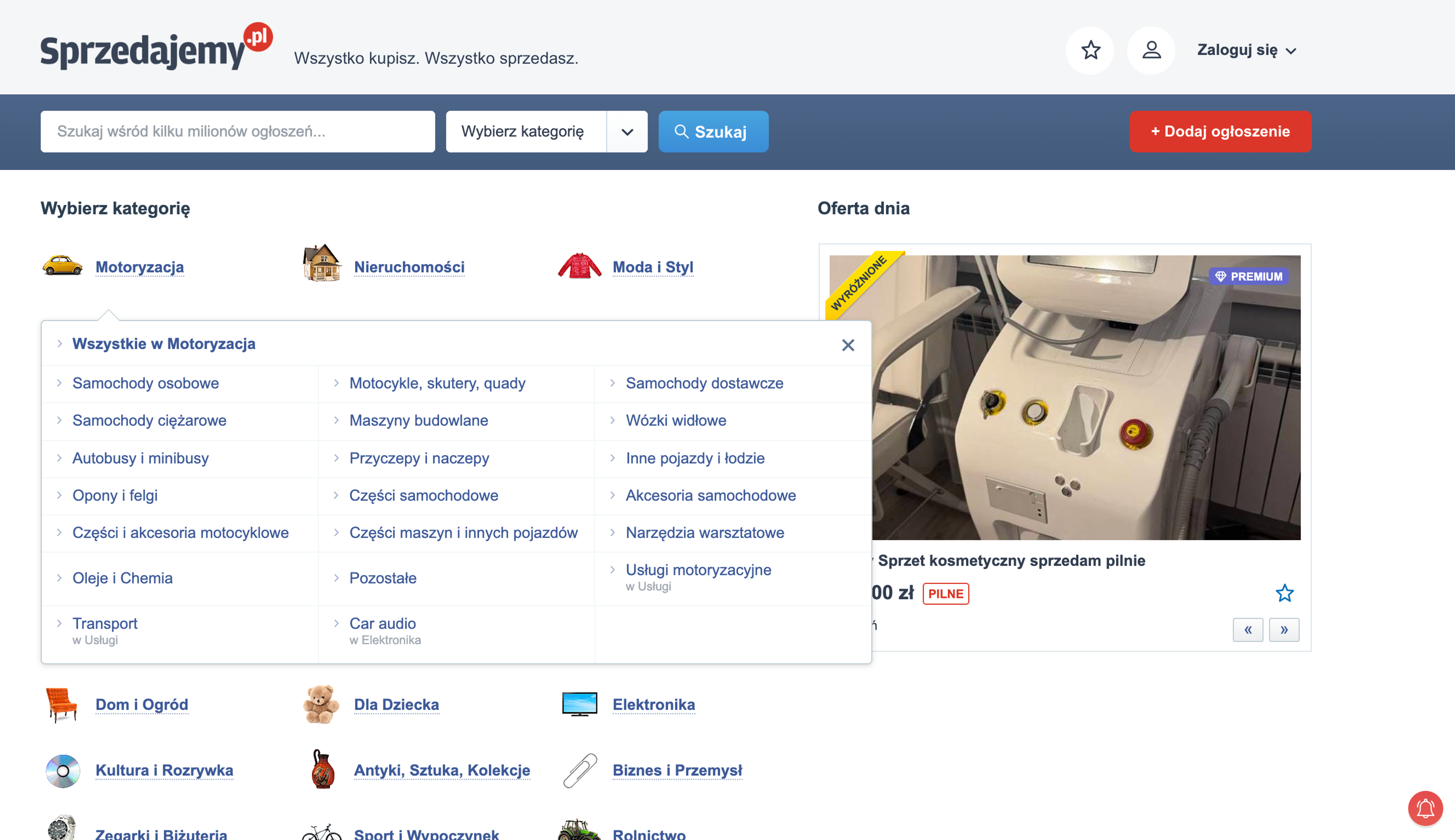This screenshot has height=840, width=1455.
Task: Open the Wybierz kategorię dropdown arrow
Action: click(x=627, y=131)
